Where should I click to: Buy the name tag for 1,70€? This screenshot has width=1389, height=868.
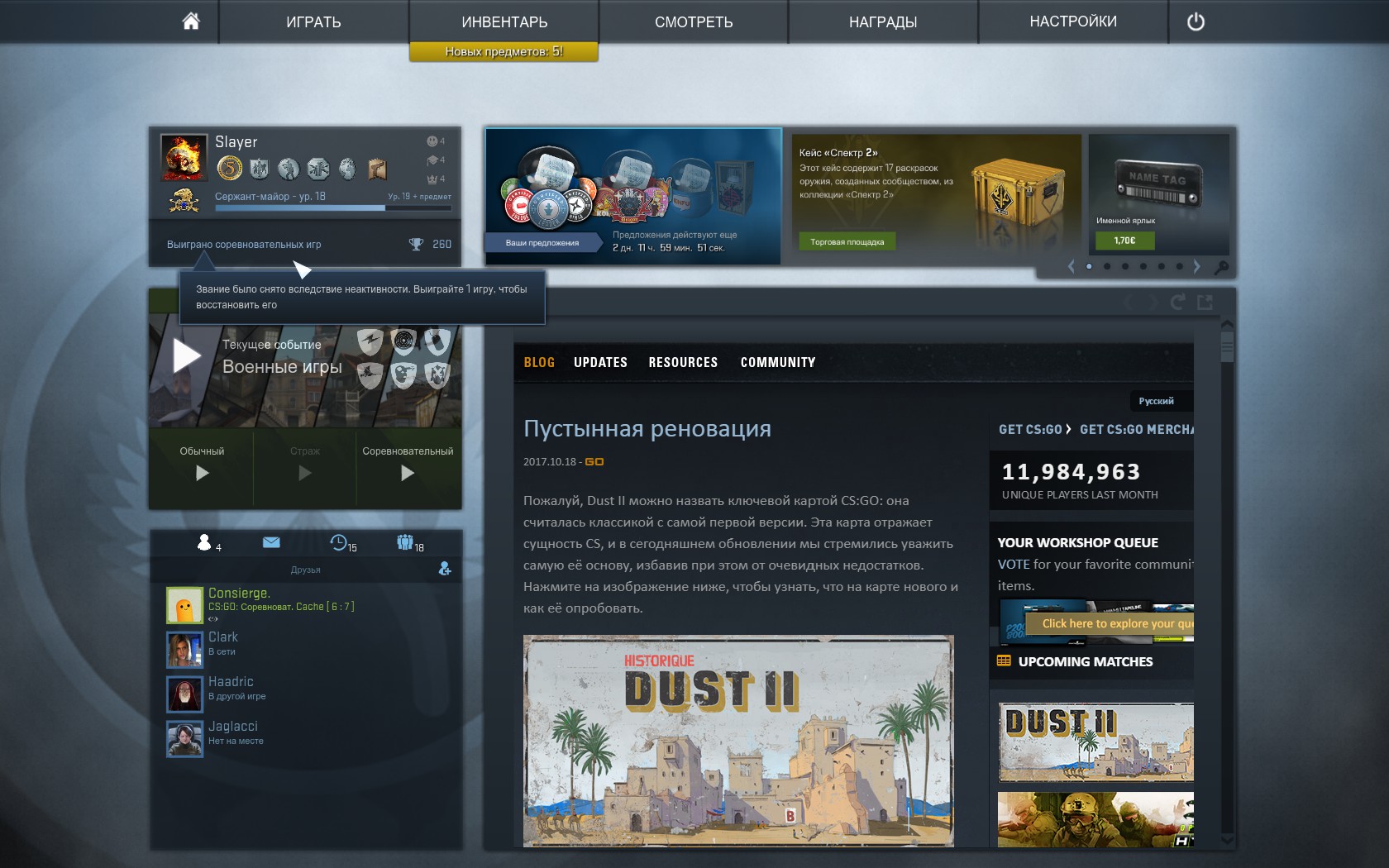point(1124,241)
